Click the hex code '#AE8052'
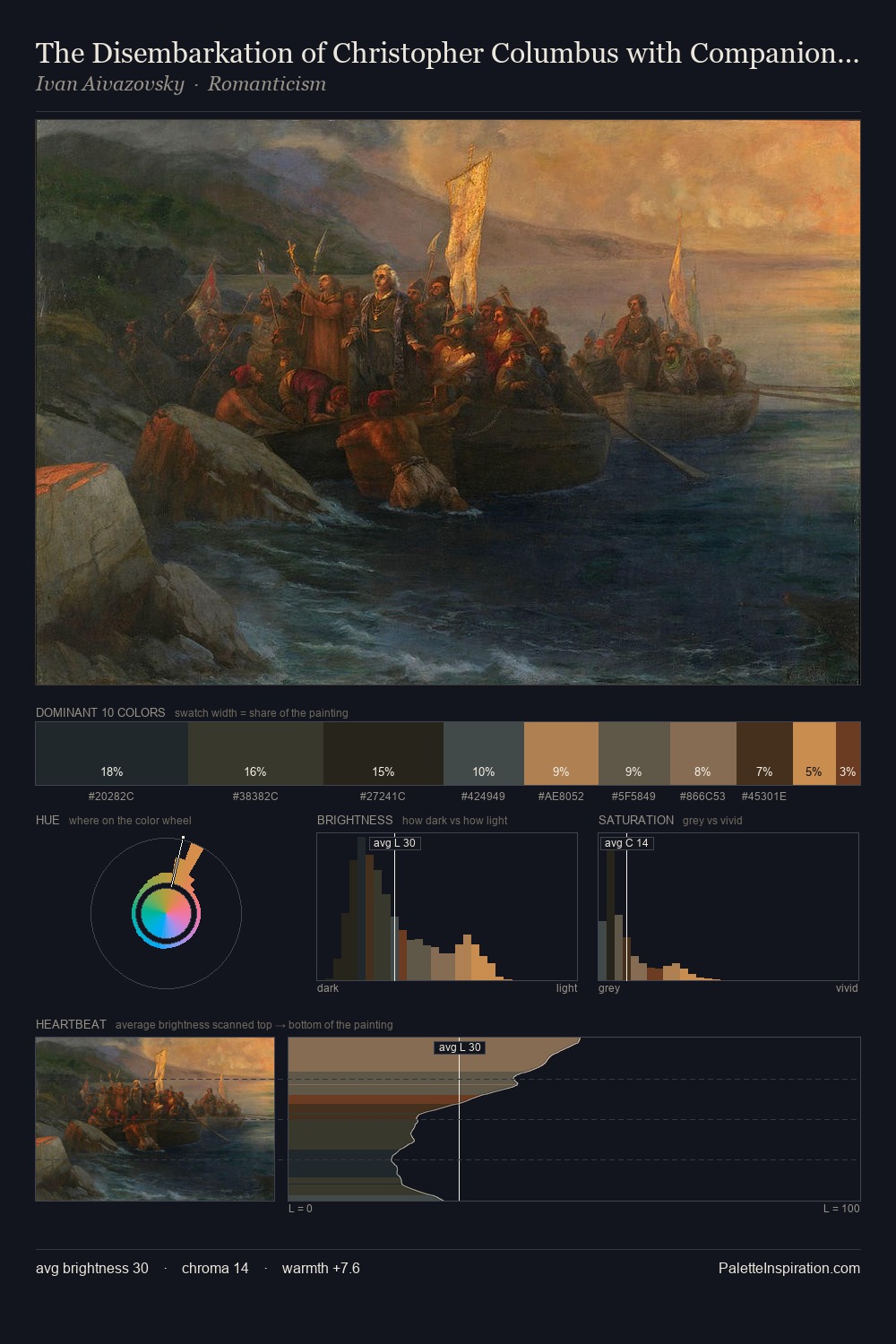The height and width of the screenshot is (1344, 896). click(x=561, y=796)
